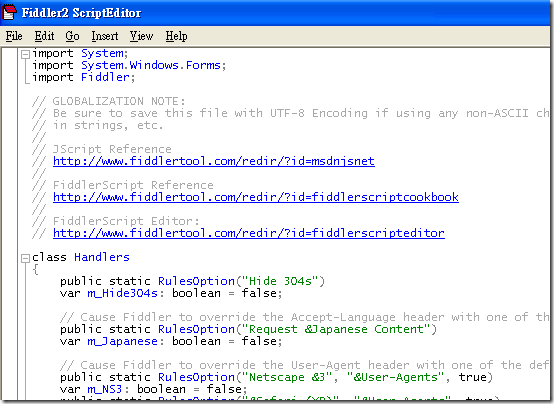The height and width of the screenshot is (404, 554).
Task: Click the Accept-Language override comment line
Action: tap(304, 317)
